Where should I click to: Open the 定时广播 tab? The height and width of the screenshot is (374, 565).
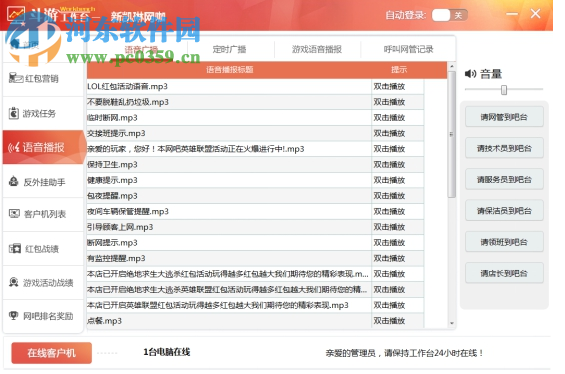[x=229, y=49]
